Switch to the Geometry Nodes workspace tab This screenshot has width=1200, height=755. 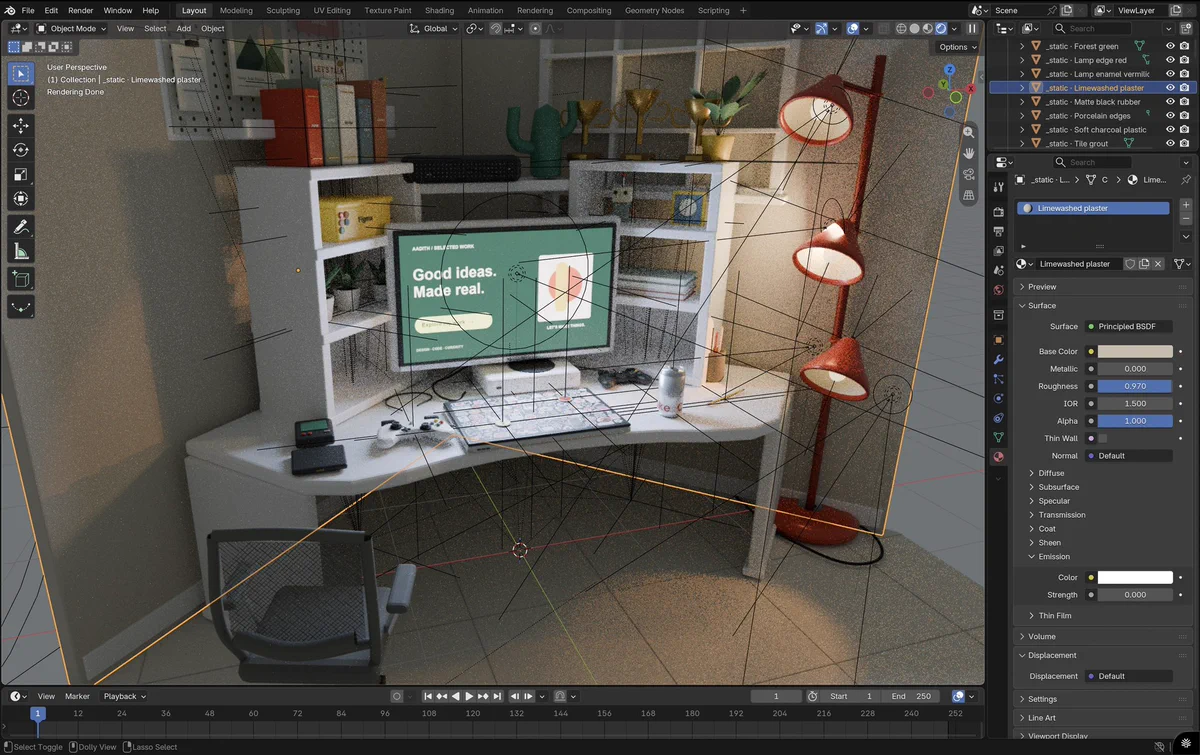coord(654,10)
